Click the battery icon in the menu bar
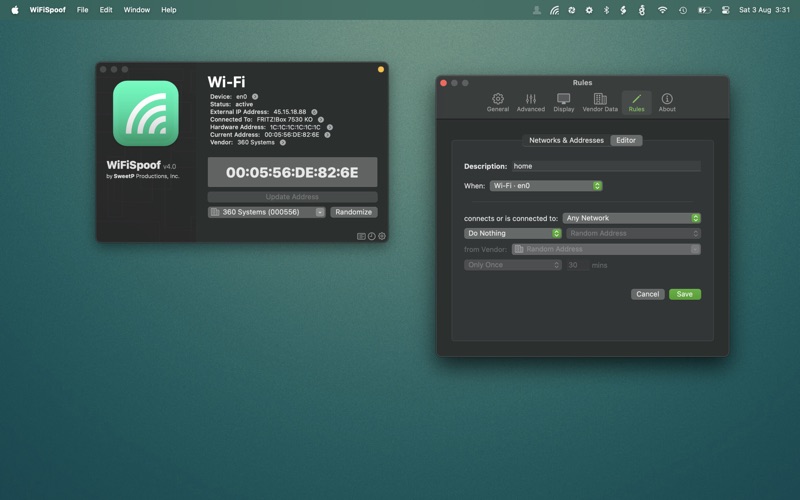 (x=705, y=10)
